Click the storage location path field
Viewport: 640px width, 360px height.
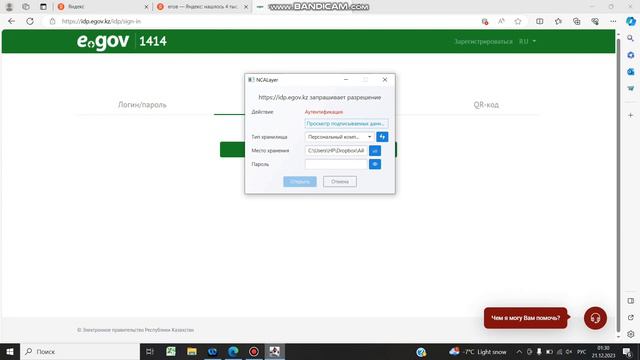pos(336,151)
